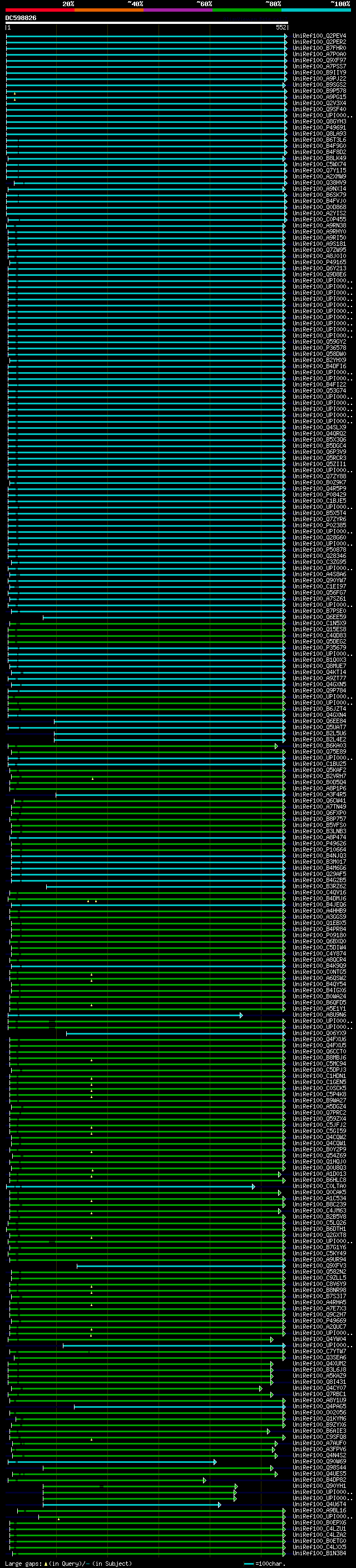Select the UniRef100_Q38HV9 label
The image size is (356, 1568).
coord(319,182)
